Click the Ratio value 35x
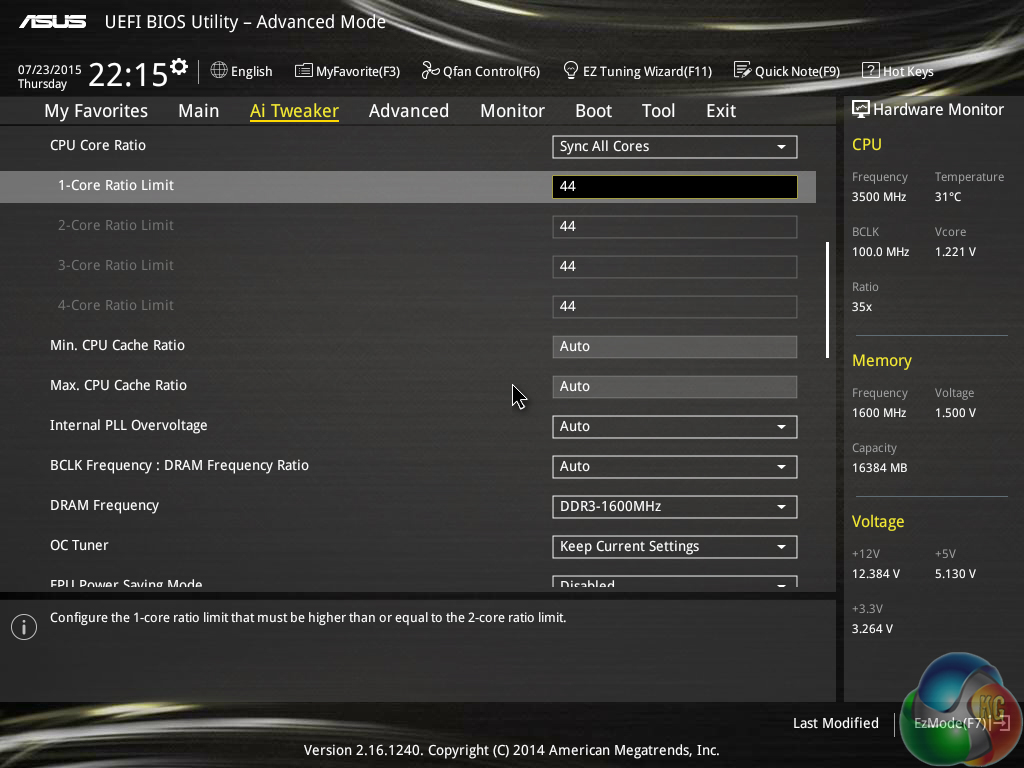The height and width of the screenshot is (768, 1024). click(861, 307)
